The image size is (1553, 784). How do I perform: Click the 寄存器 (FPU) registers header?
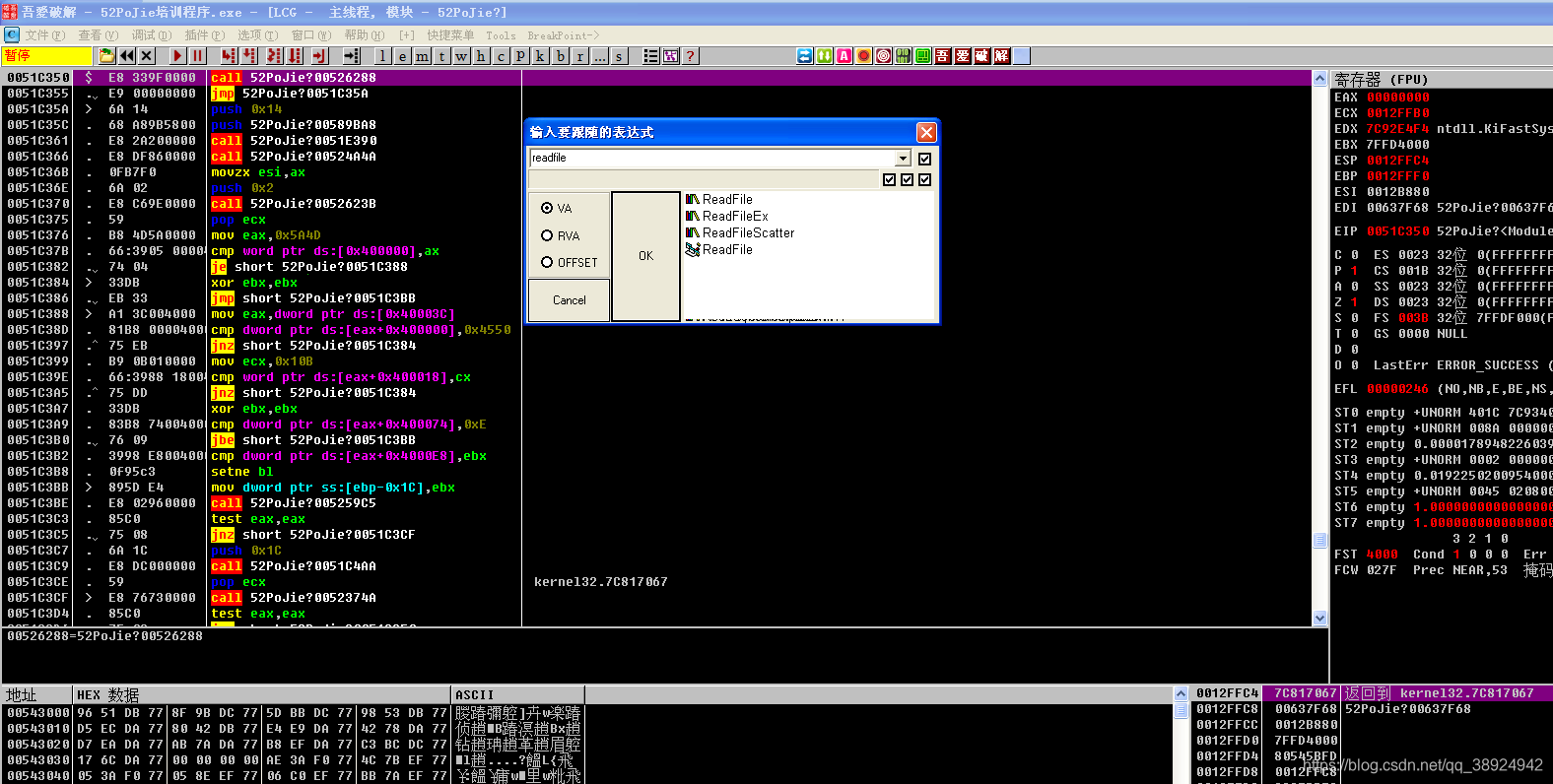[x=1442, y=79]
